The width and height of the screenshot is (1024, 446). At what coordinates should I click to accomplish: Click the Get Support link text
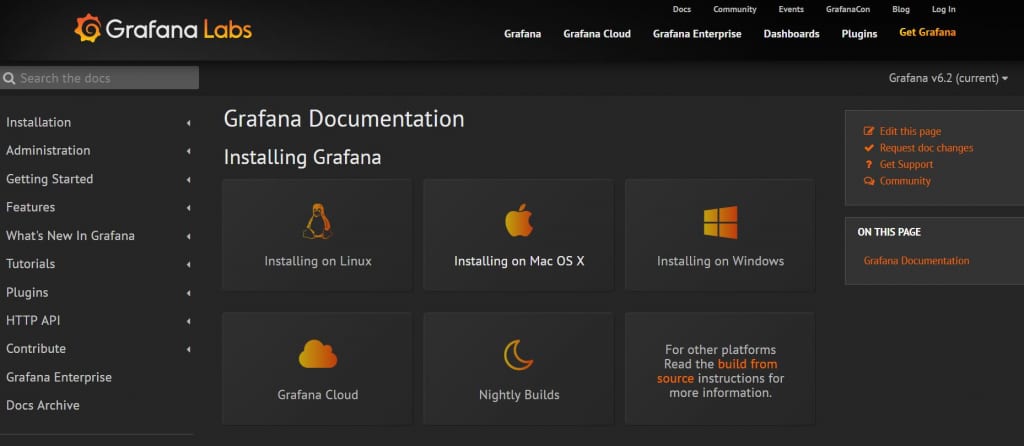click(x=906, y=165)
